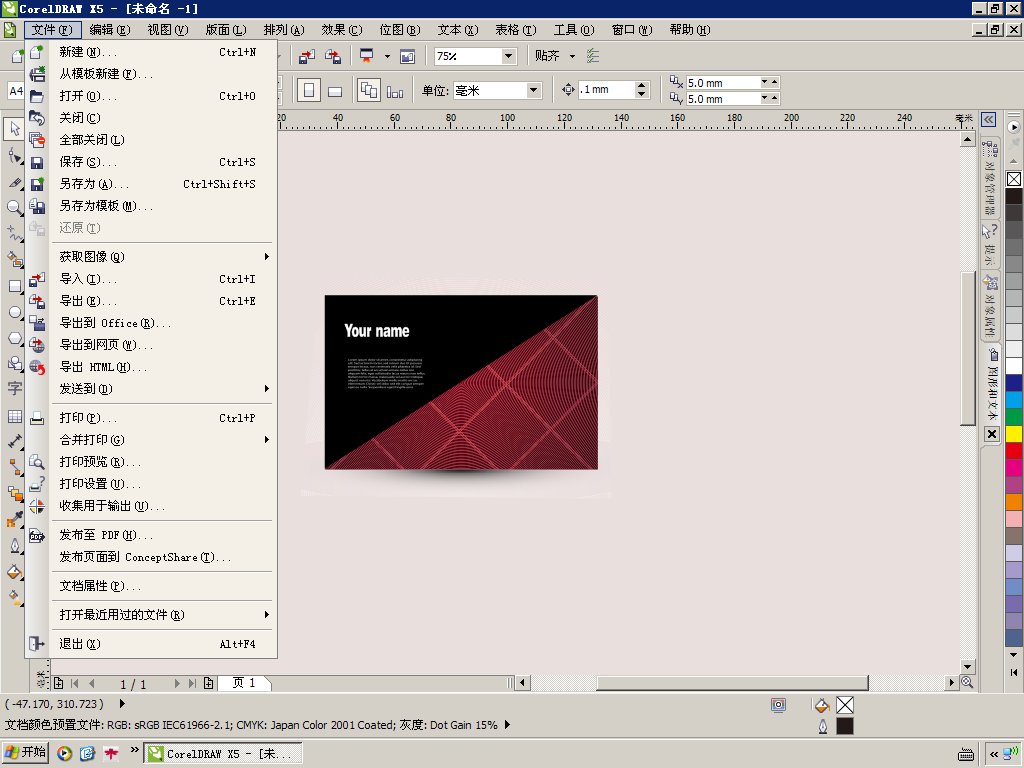Apply layout to current page only icon
The width and height of the screenshot is (1024, 768).
(395, 91)
